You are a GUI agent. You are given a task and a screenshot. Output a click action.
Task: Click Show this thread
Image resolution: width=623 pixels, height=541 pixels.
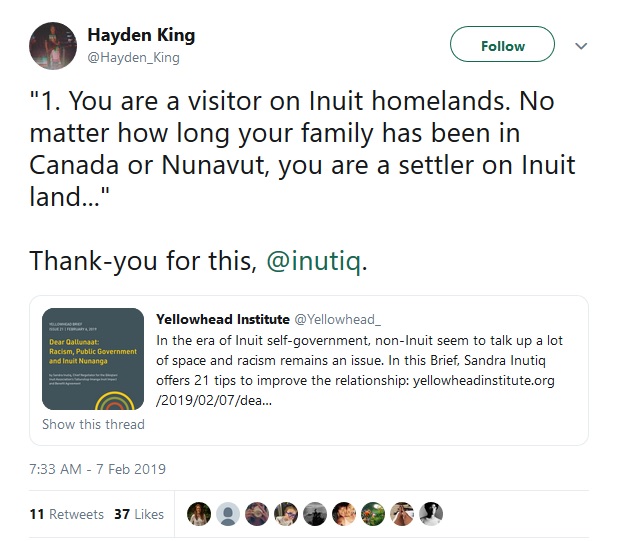coord(93,424)
